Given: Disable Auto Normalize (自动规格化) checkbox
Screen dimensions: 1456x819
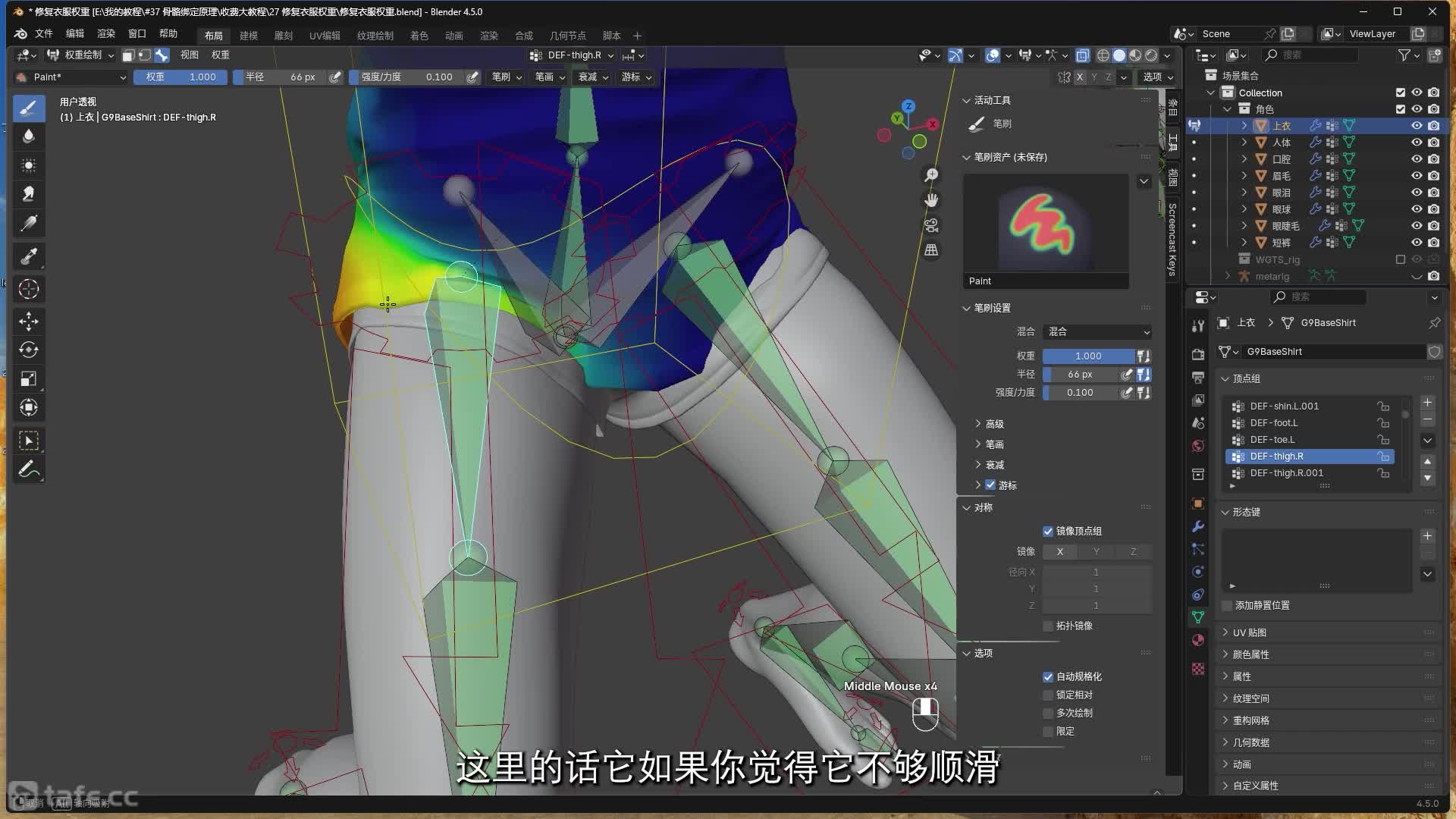Looking at the screenshot, I should pyautogui.click(x=1048, y=676).
